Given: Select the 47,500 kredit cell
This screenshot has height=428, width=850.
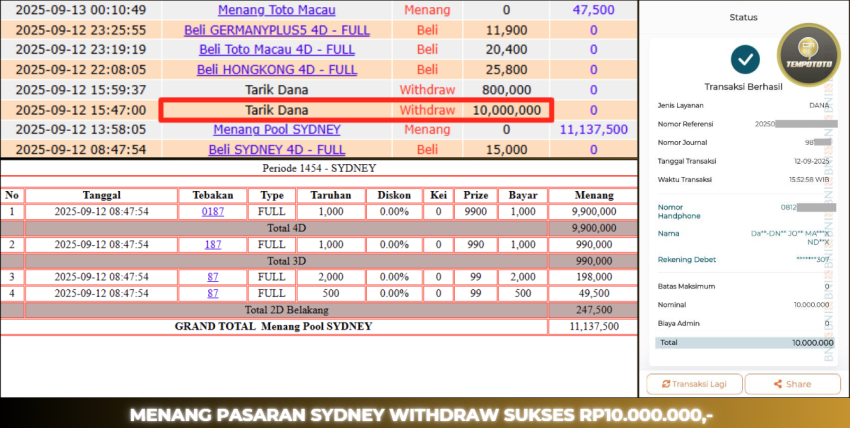Looking at the screenshot, I should pos(594,10).
